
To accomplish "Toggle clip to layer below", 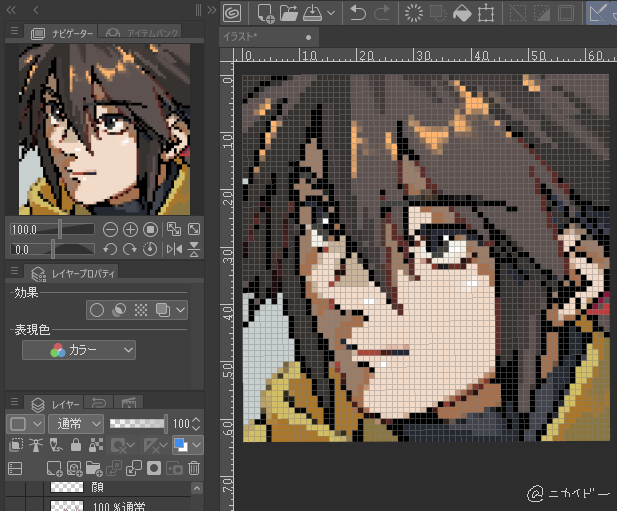I will coord(16,445).
